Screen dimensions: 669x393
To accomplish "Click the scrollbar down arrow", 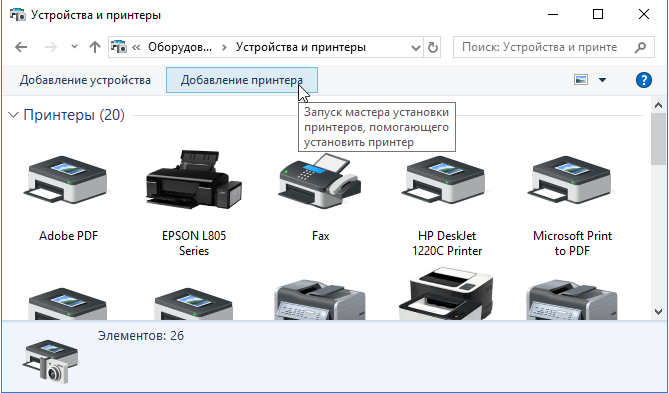I will 658,312.
